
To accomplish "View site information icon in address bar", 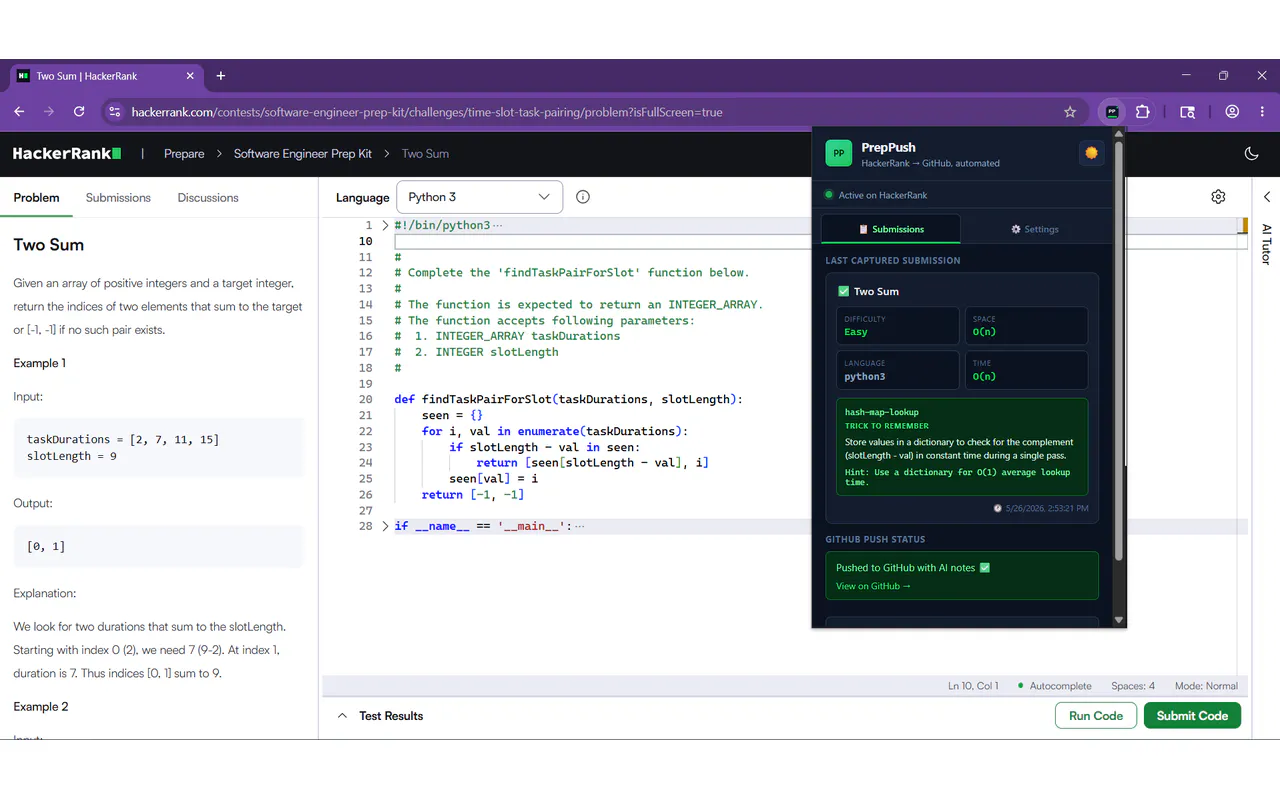I will 114,112.
